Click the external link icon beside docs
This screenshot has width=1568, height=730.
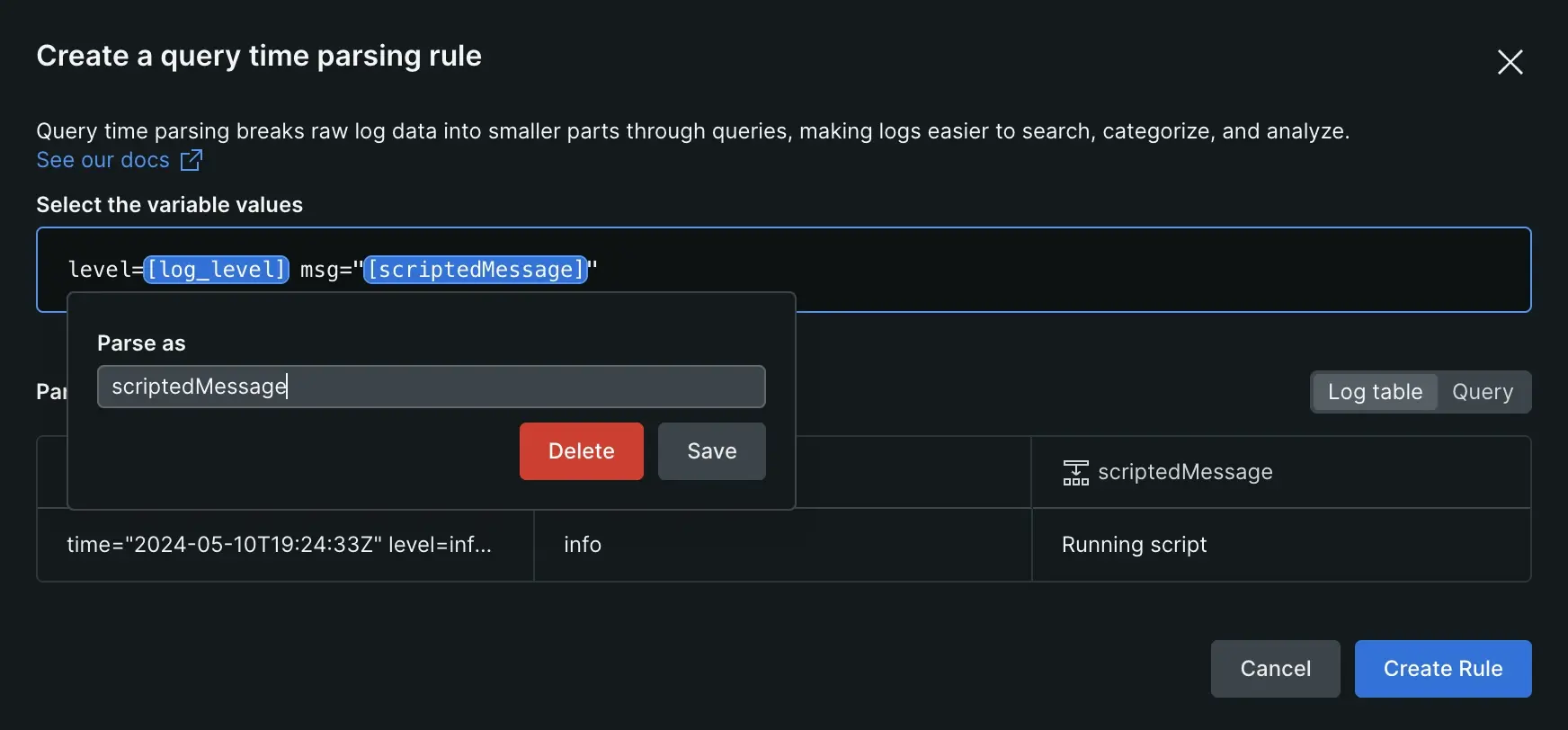click(x=191, y=160)
